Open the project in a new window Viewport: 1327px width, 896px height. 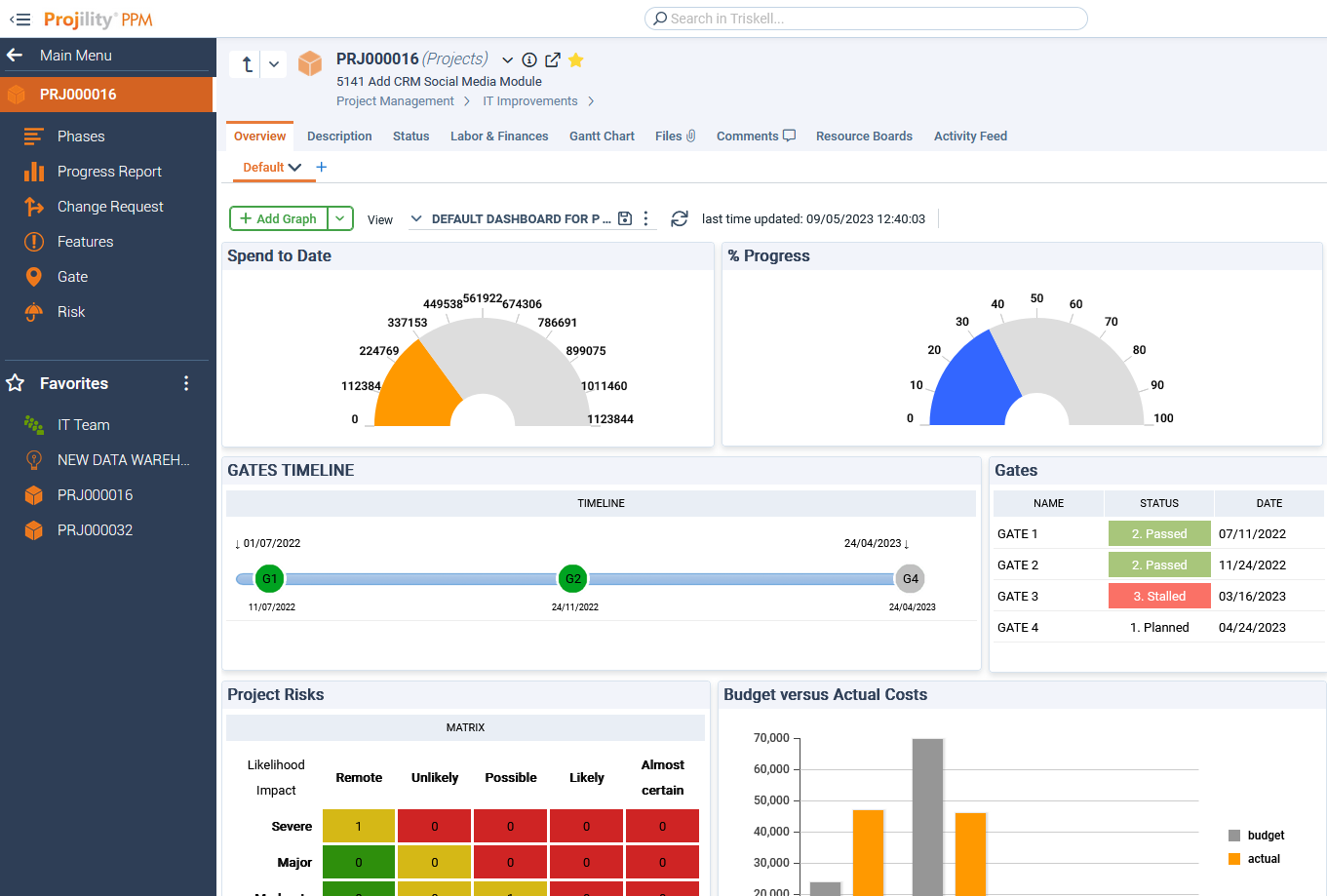pos(552,59)
